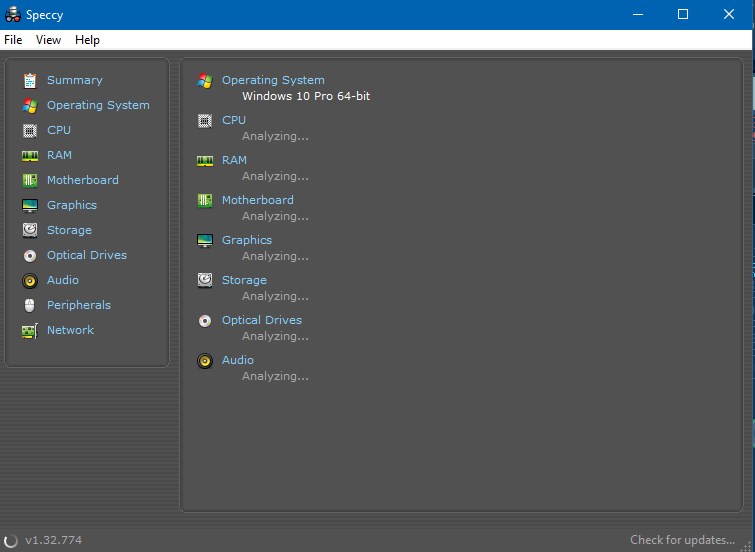Click Analyzing... text under Optical Drives
755x552 pixels.
pos(275,336)
